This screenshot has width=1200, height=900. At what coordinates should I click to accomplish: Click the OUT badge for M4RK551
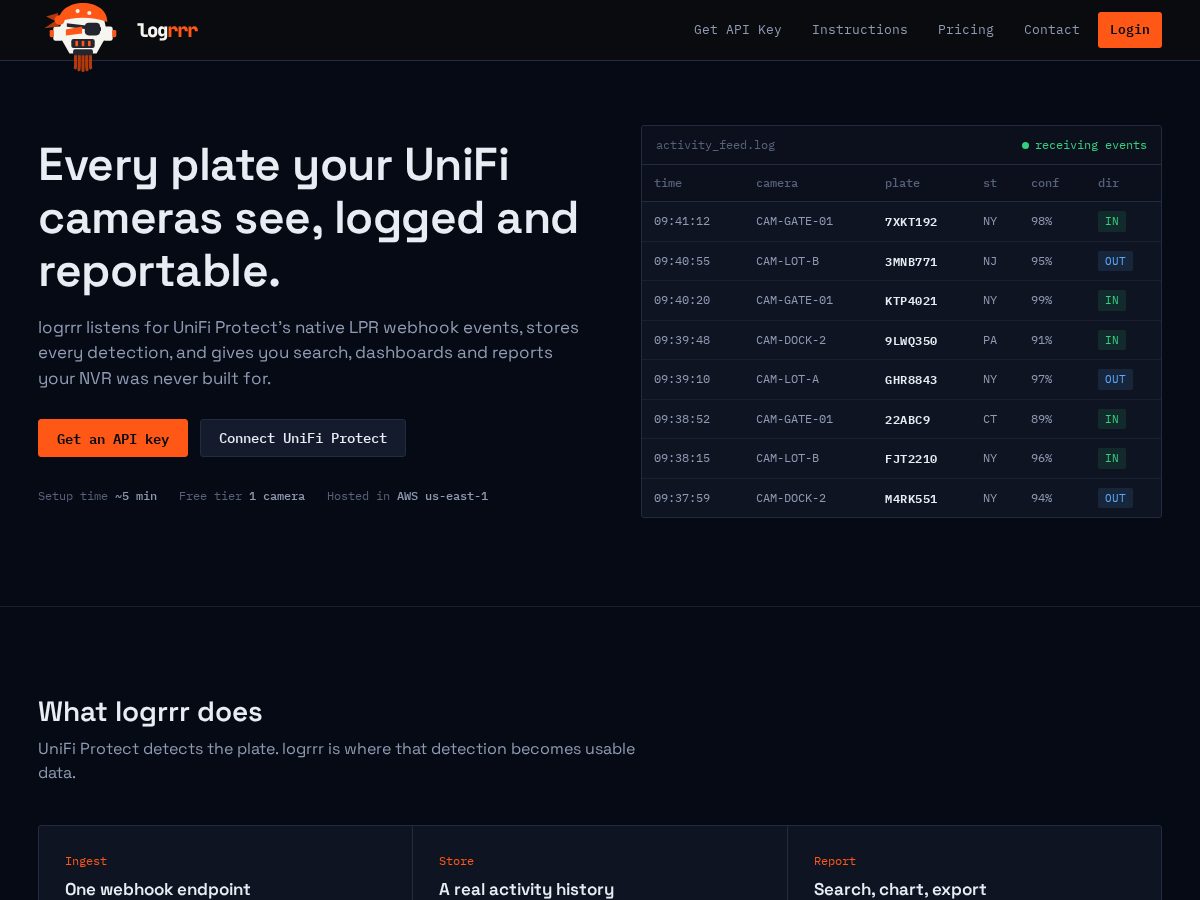pyautogui.click(x=1115, y=498)
